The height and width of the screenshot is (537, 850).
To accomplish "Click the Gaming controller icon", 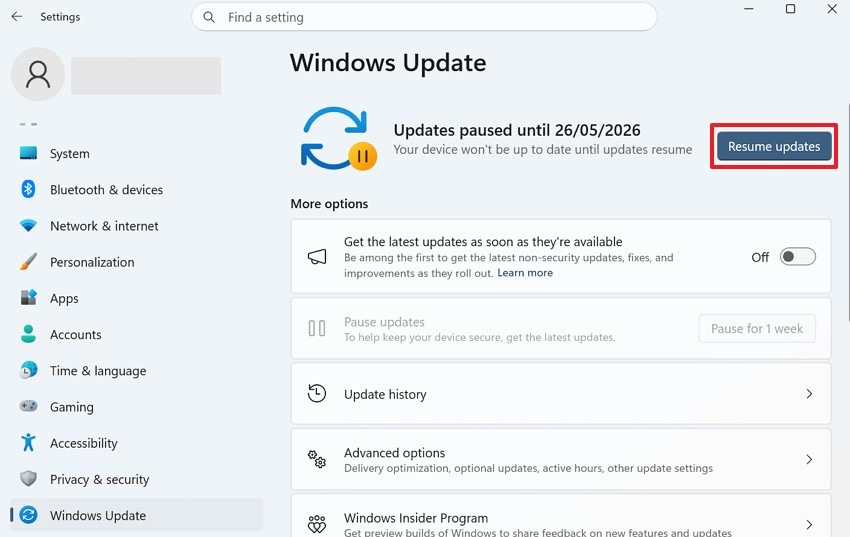I will click(28, 406).
